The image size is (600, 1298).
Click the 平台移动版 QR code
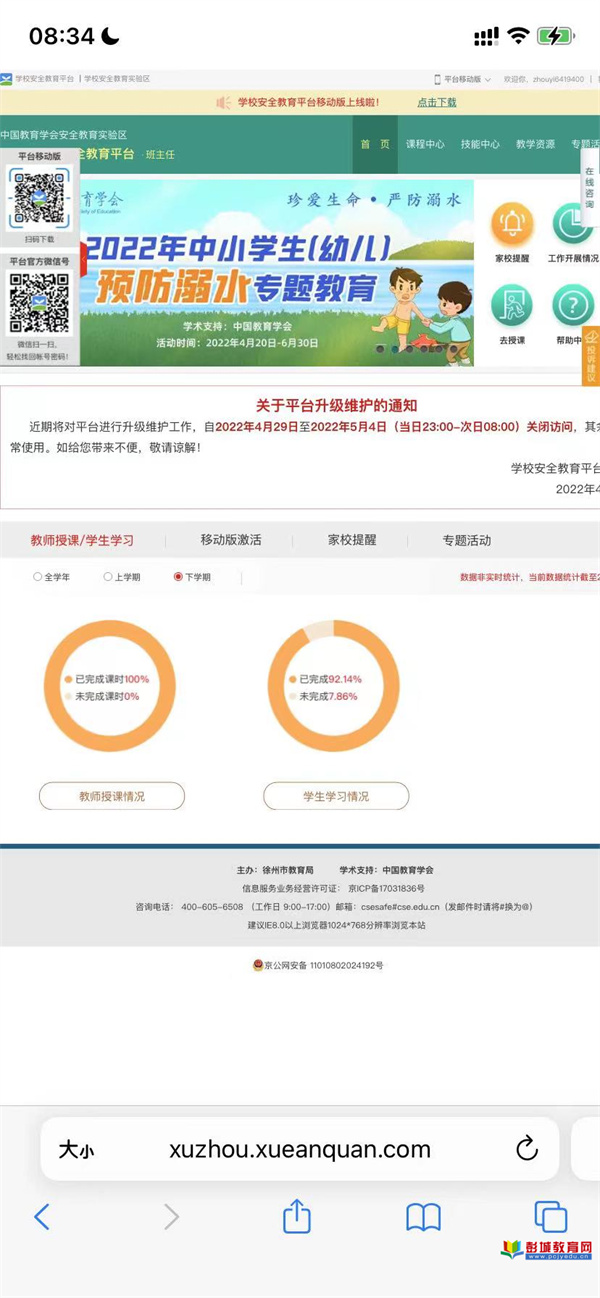coord(39,199)
